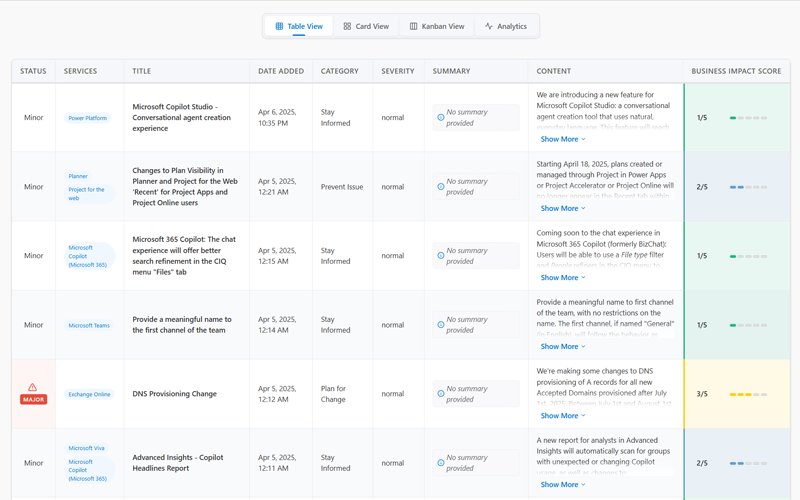Screen dimensions: 800x500
Task: Click the Date Added column header
Action: 281,71
